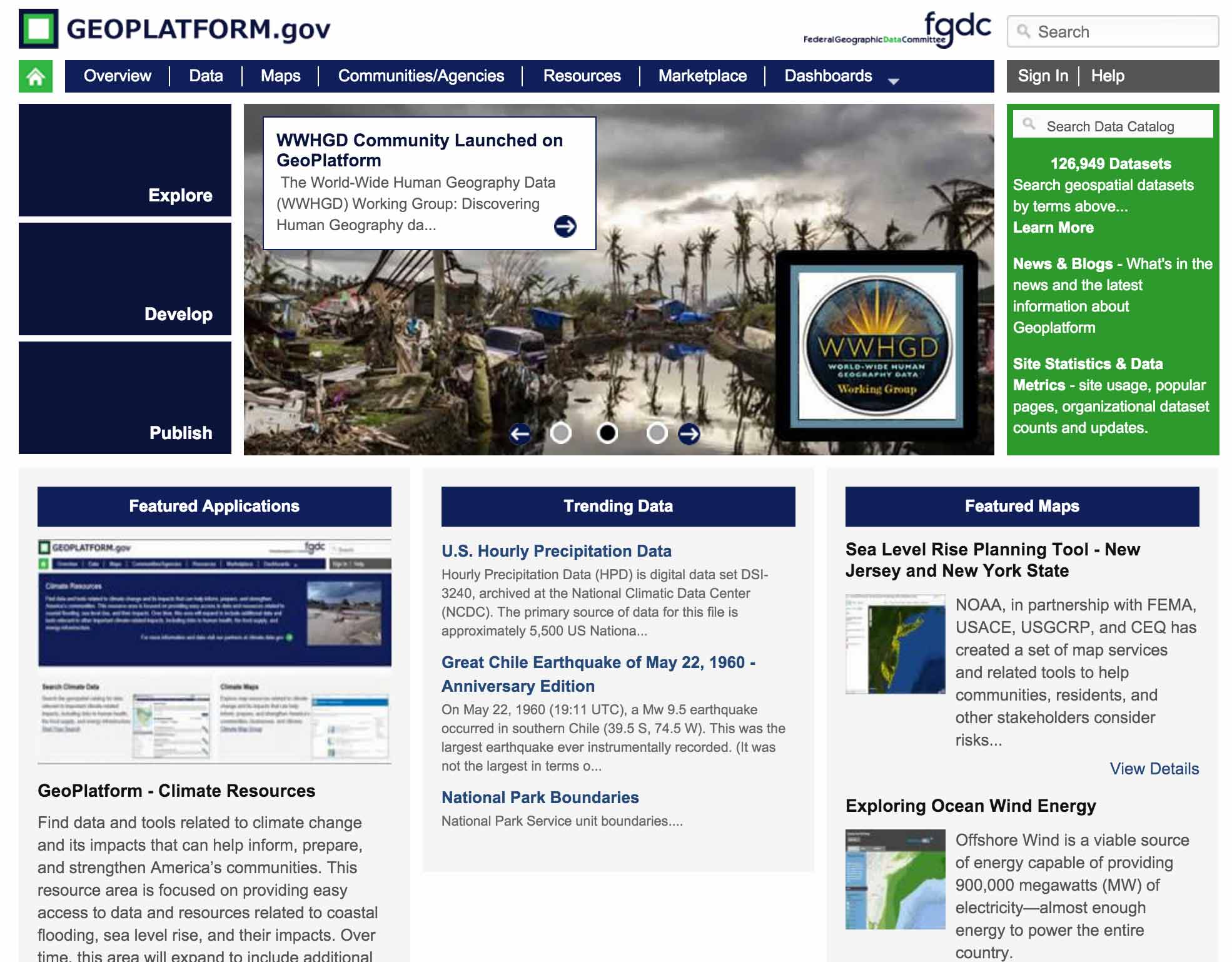Image resolution: width=1232 pixels, height=962 pixels.
Task: Open the WWHGD article arrow icon
Action: click(x=565, y=226)
